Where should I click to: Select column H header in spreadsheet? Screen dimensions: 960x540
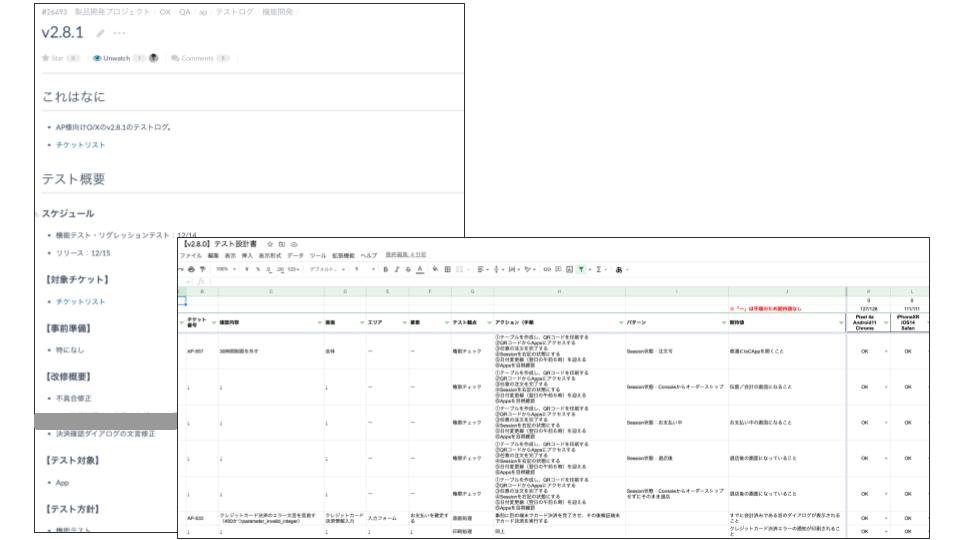click(x=559, y=292)
